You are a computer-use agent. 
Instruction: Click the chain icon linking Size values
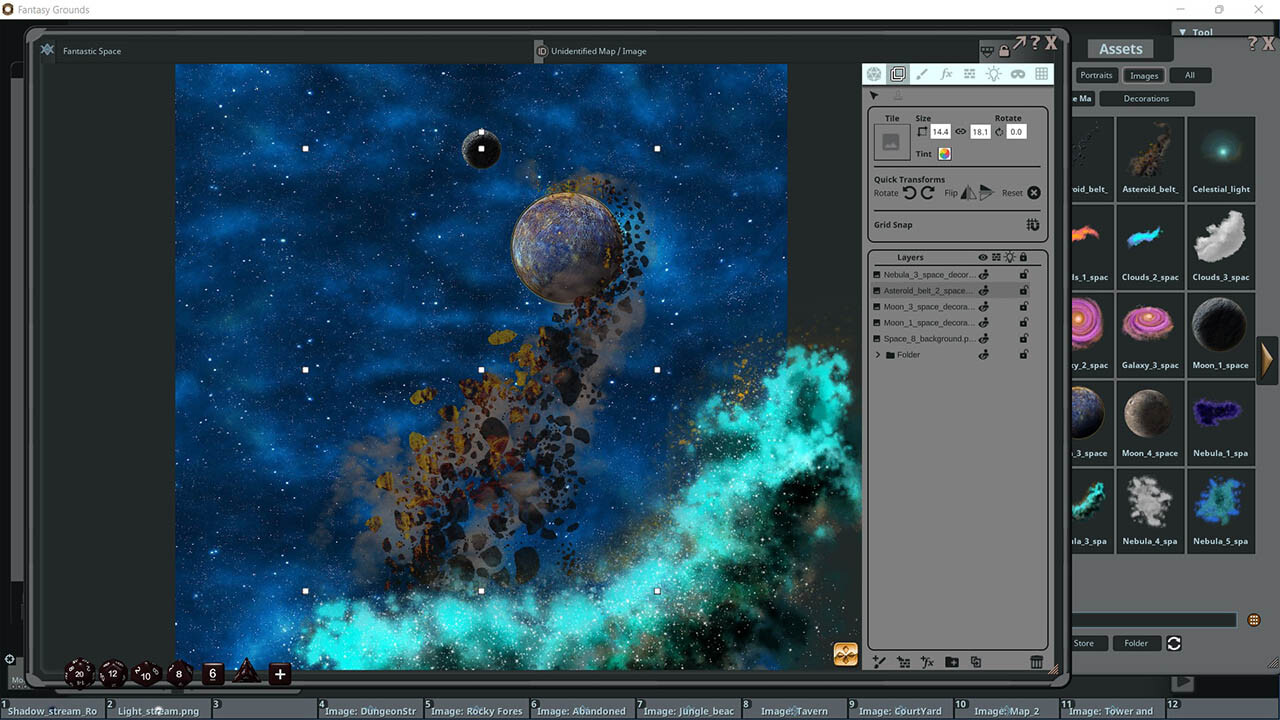click(x=961, y=131)
